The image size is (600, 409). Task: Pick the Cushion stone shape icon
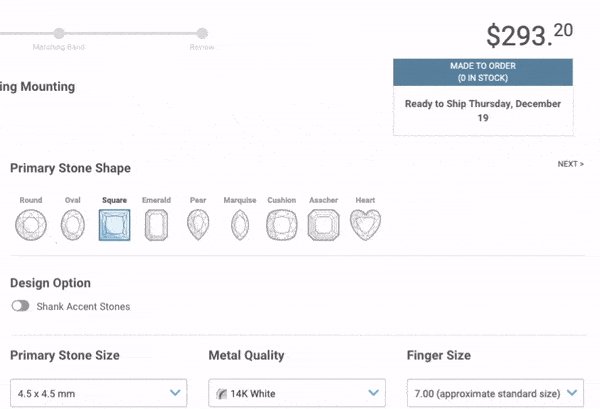pyautogui.click(x=282, y=225)
